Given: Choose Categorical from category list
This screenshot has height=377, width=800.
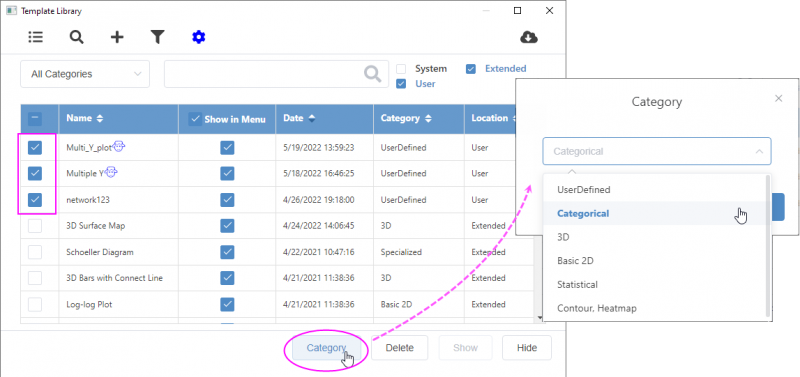Looking at the screenshot, I should (x=654, y=213).
